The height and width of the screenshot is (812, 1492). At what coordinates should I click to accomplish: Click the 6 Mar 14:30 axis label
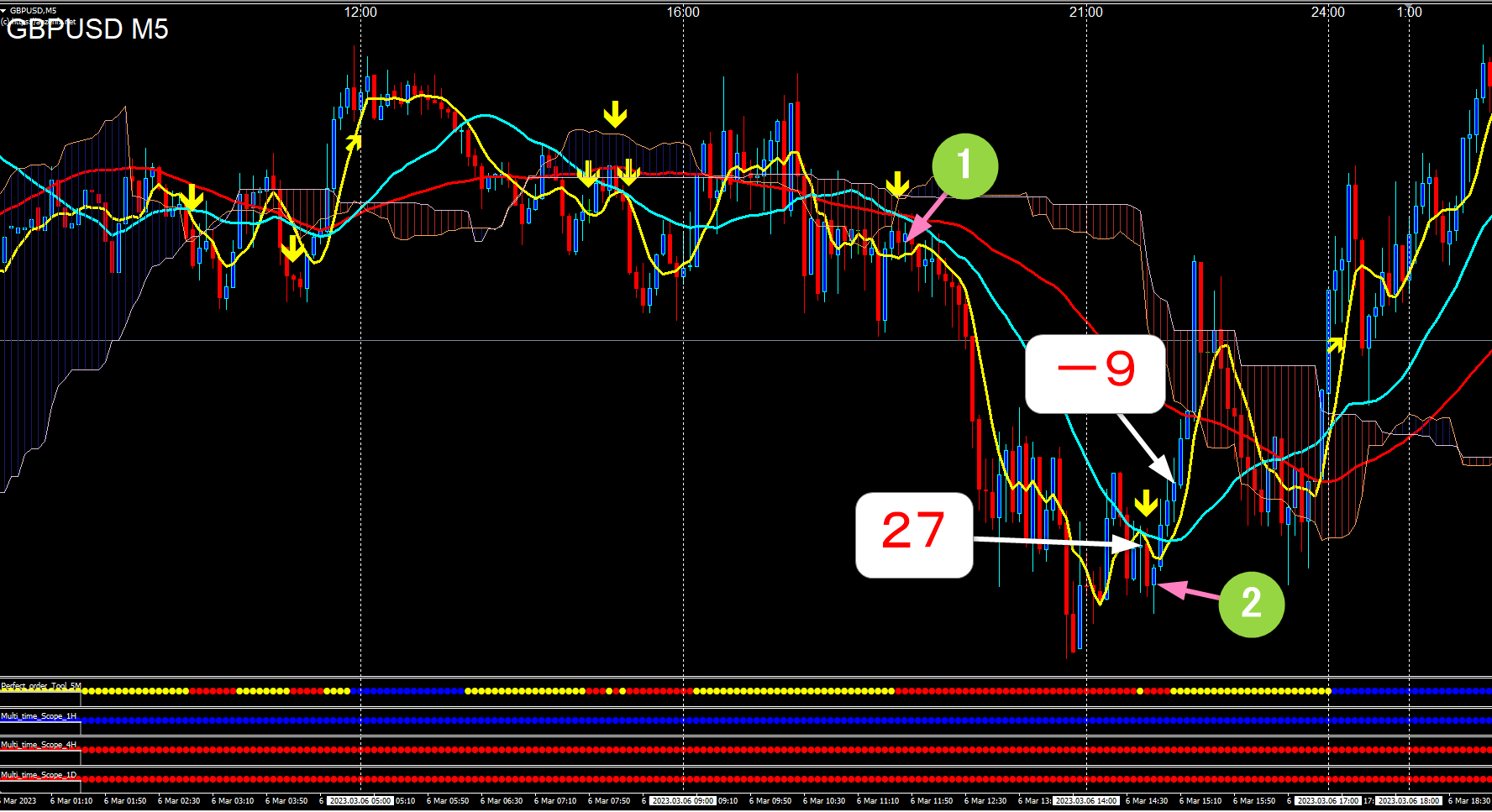(1147, 801)
